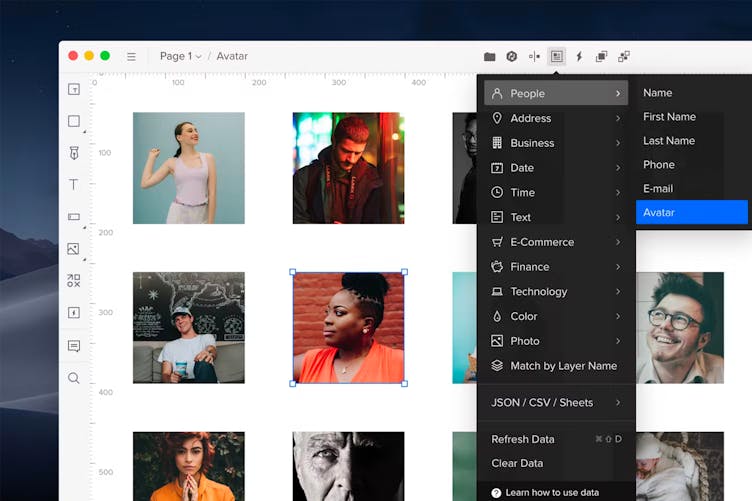The height and width of the screenshot is (501, 752).
Task: Open the People data category
Action: point(556,93)
